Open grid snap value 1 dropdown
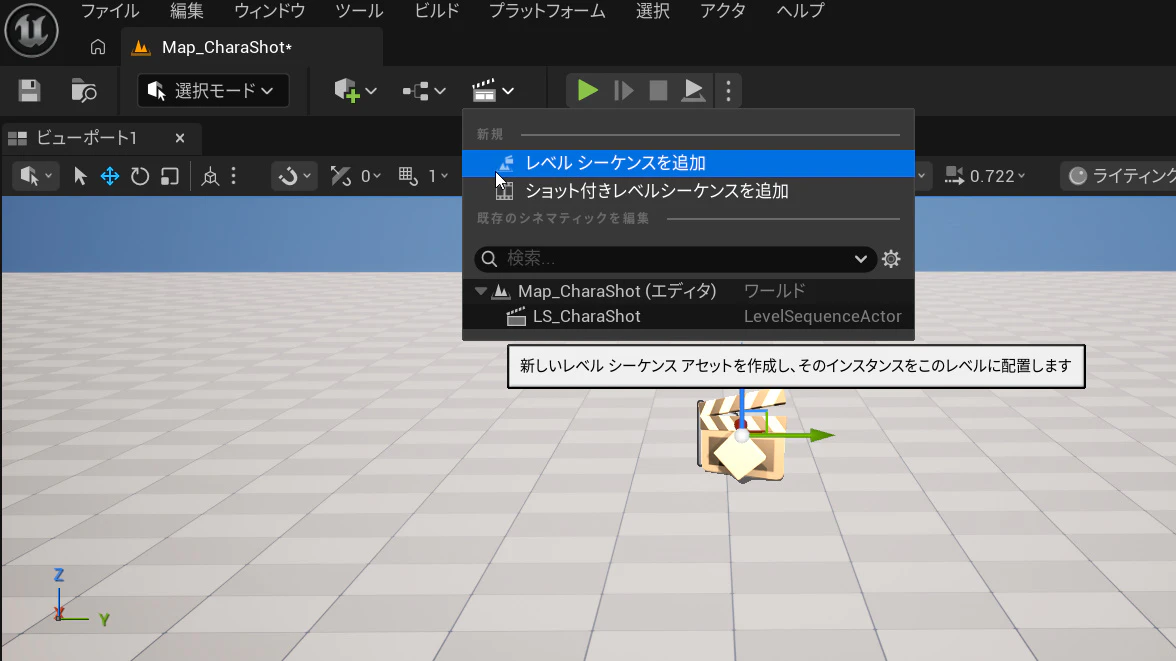The height and width of the screenshot is (661, 1176). [438, 176]
